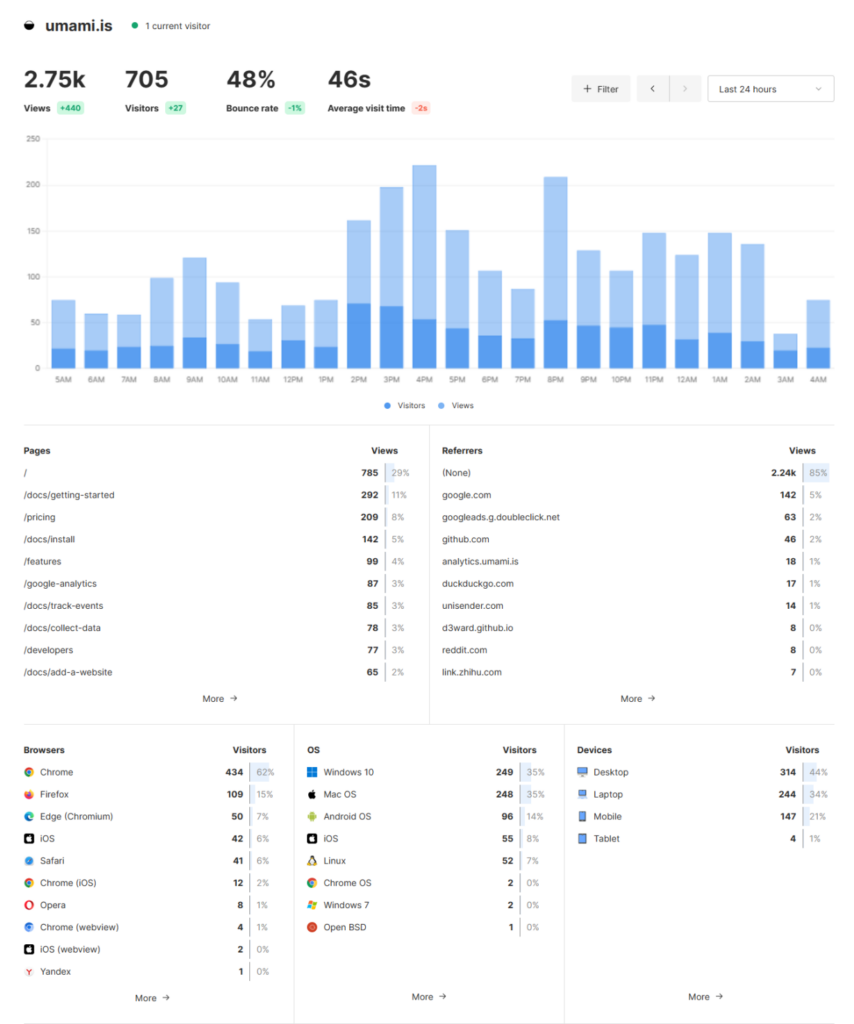Click the Safari browser icon

pos(29,861)
